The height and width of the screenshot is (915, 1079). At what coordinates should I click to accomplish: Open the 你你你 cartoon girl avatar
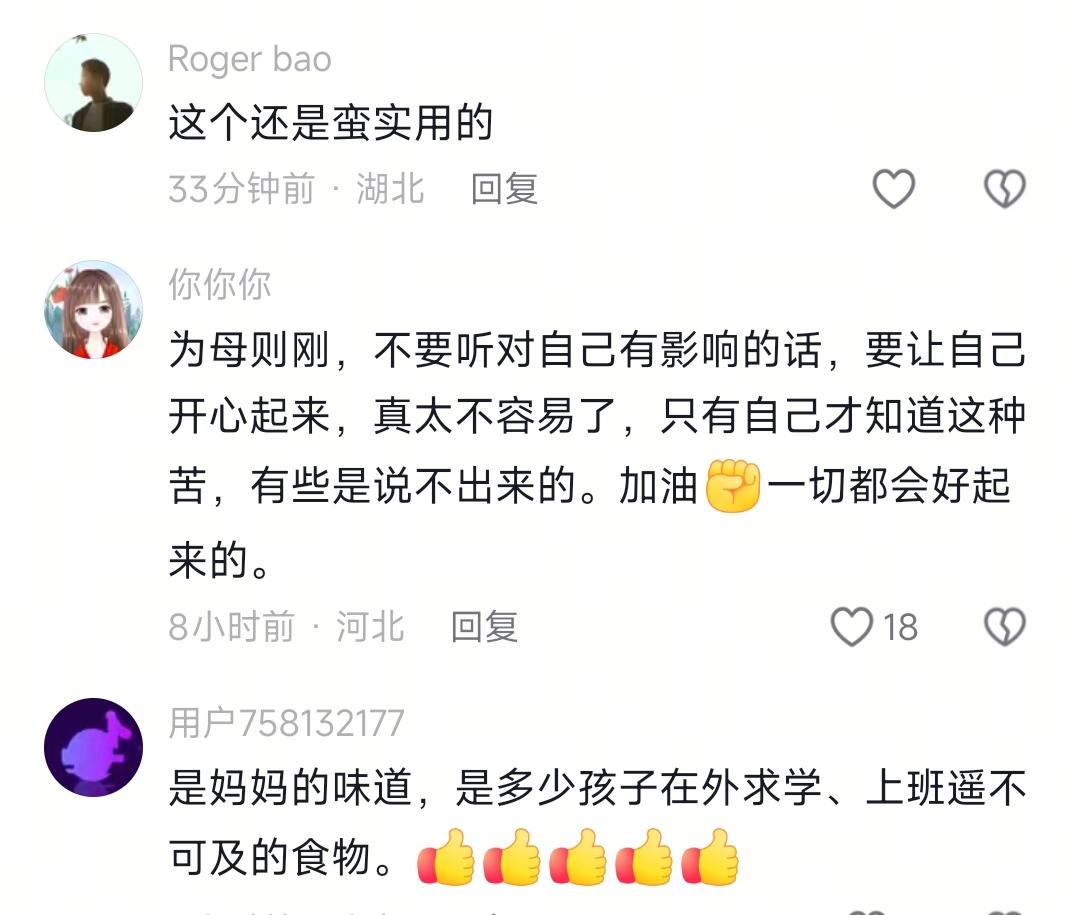94,310
